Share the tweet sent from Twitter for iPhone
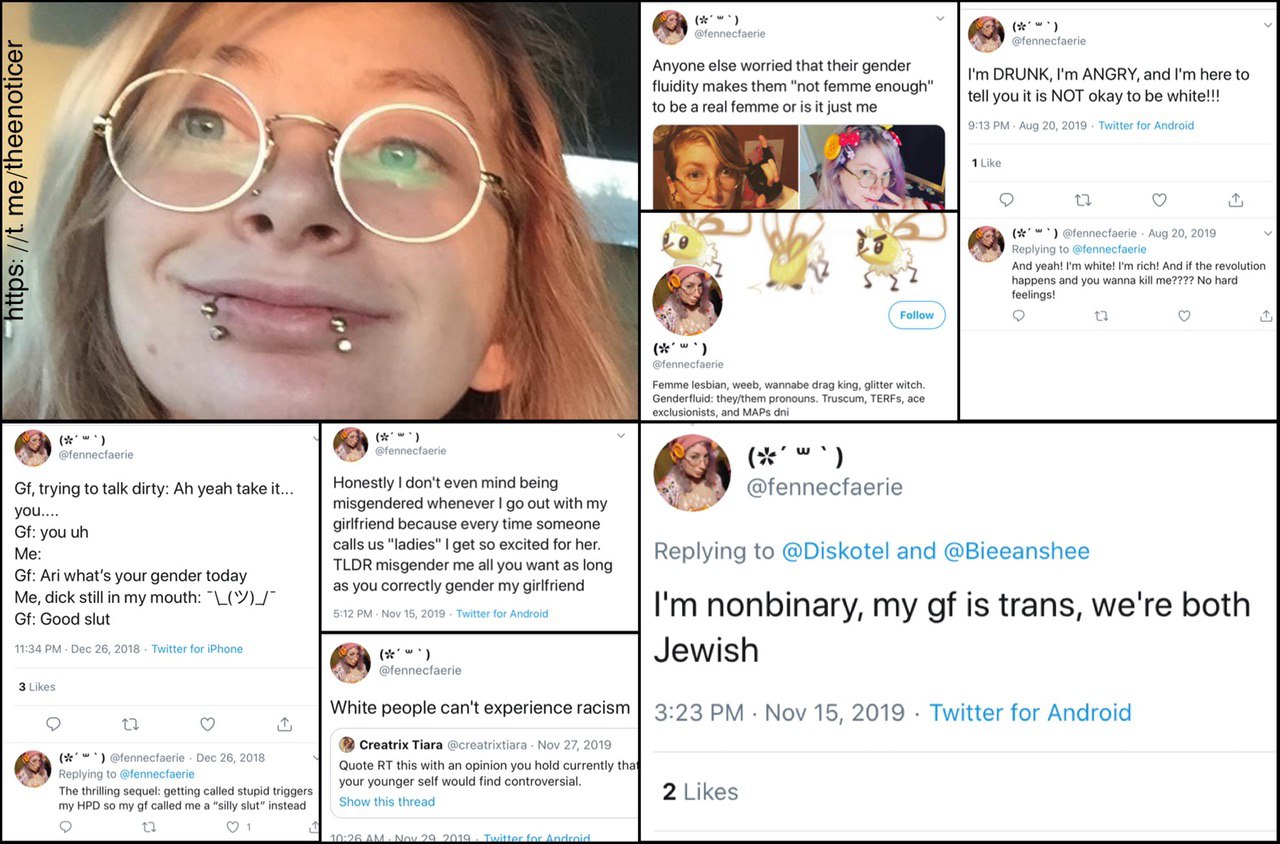Image resolution: width=1280 pixels, height=844 pixels. [284, 724]
